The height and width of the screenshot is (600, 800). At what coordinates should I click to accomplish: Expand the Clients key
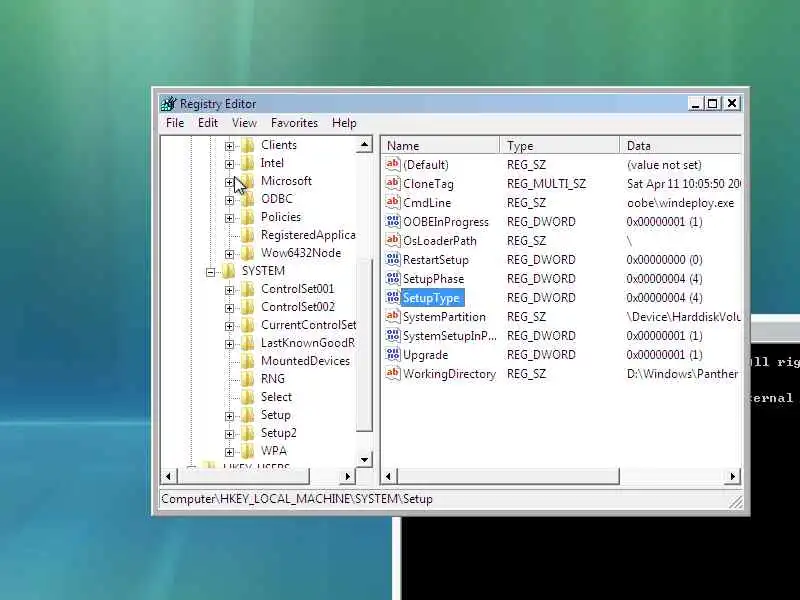tap(229, 146)
